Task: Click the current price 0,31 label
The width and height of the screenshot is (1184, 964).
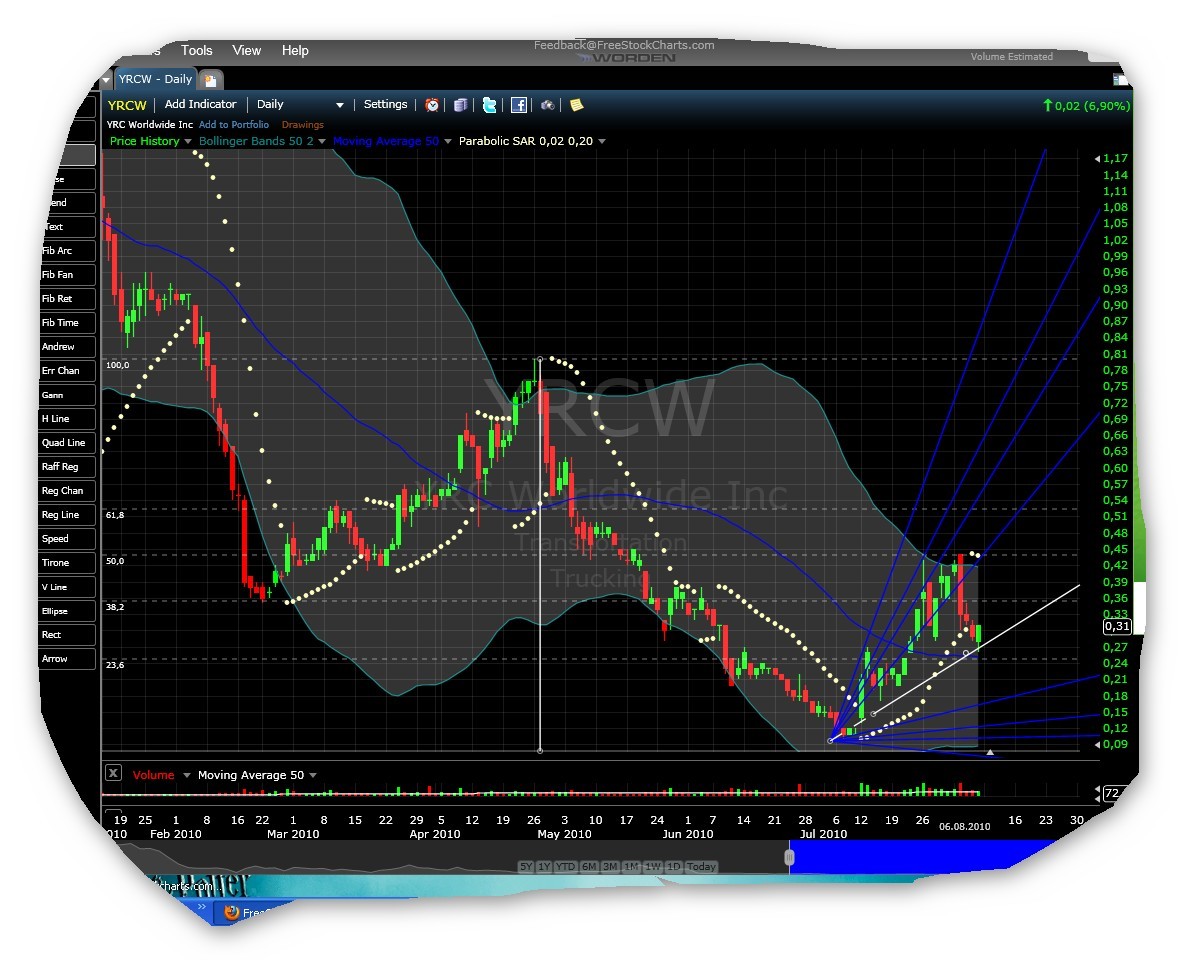Action: 1117,626
